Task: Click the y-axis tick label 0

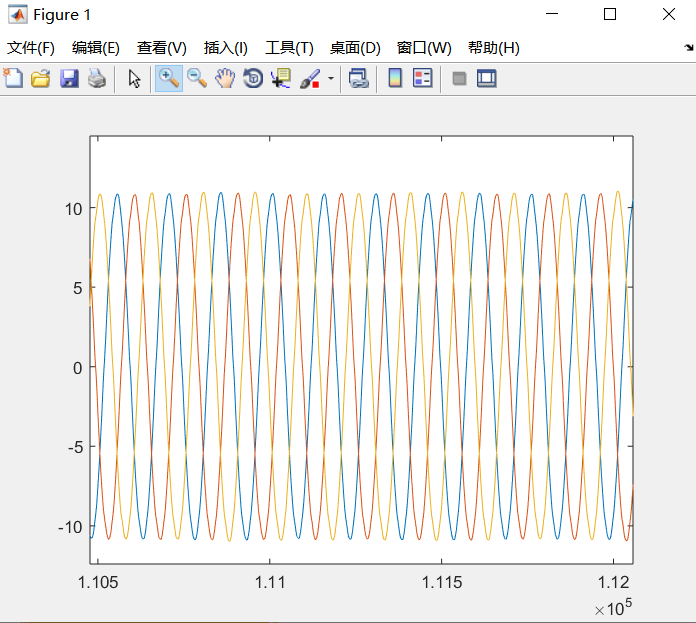Action: point(78,368)
